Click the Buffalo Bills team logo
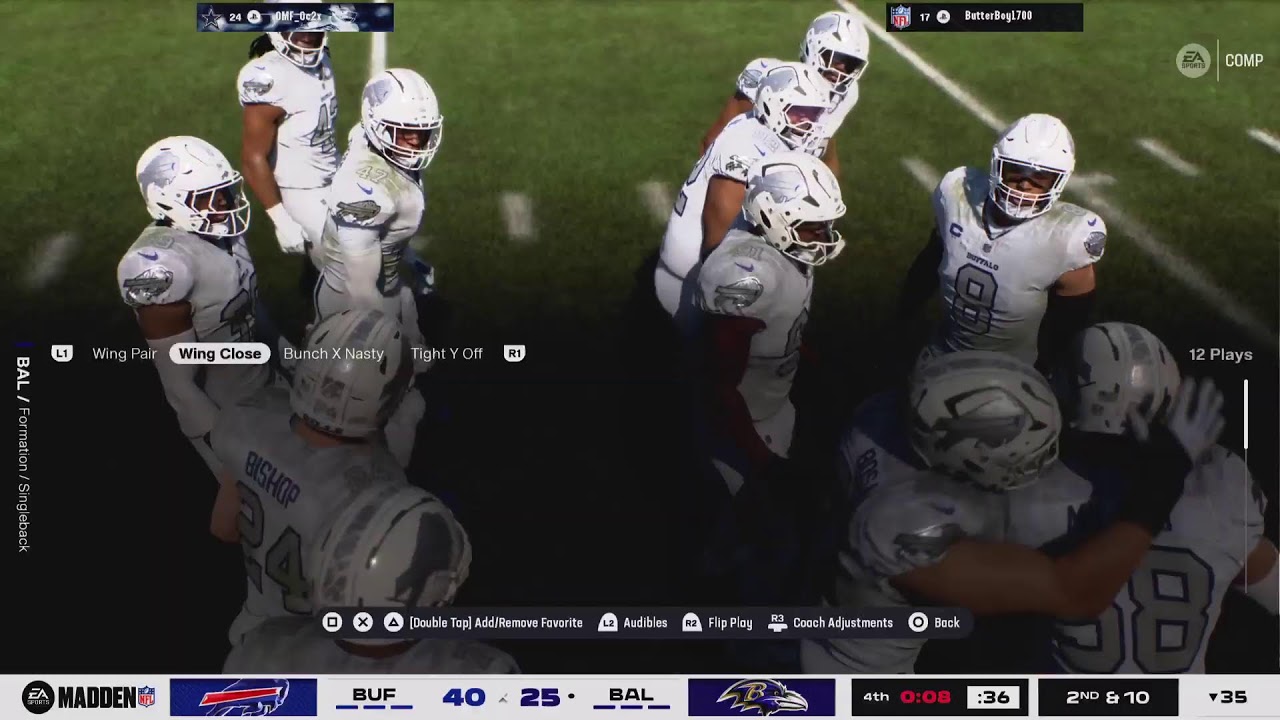The height and width of the screenshot is (720, 1280). 243,697
